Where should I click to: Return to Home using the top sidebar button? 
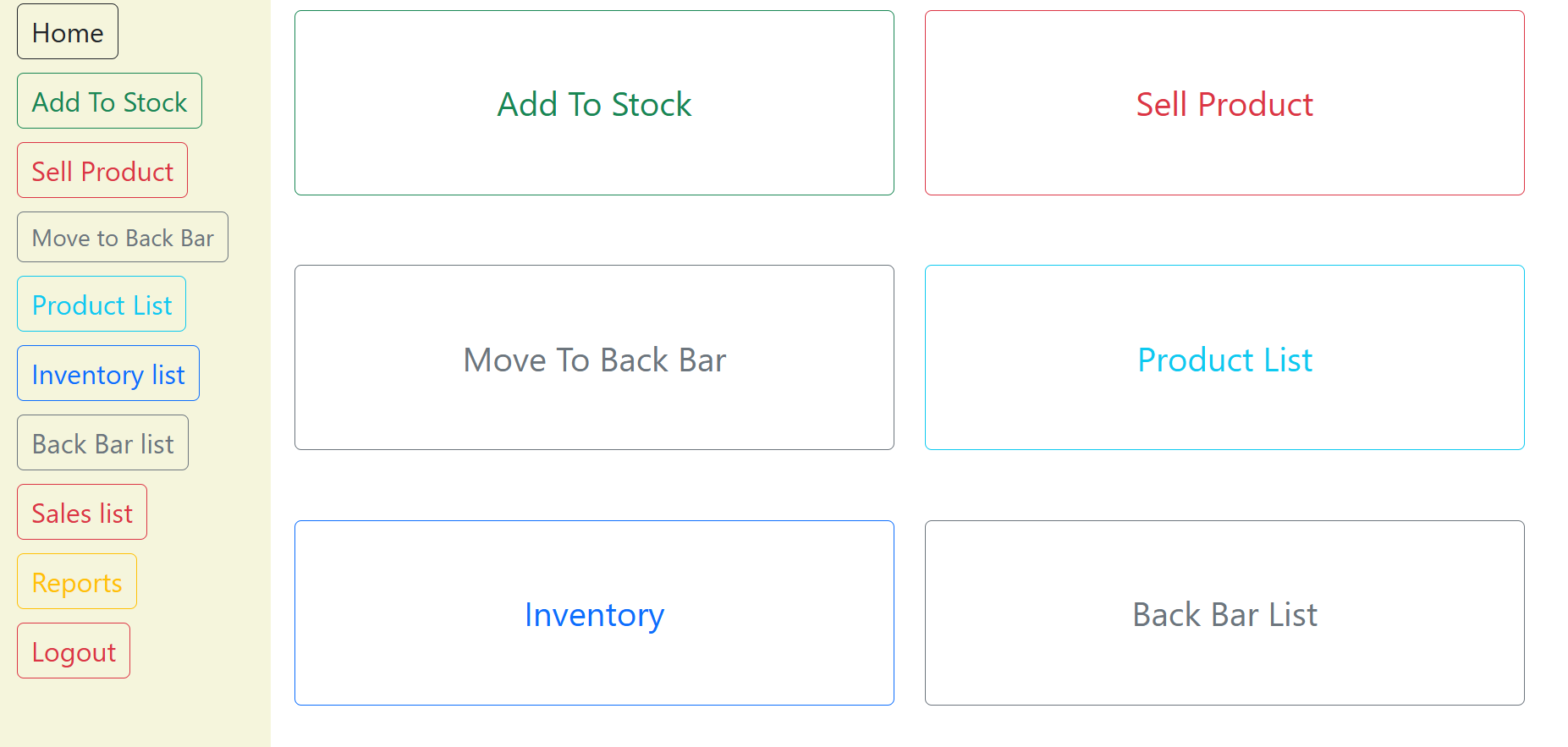point(67,31)
